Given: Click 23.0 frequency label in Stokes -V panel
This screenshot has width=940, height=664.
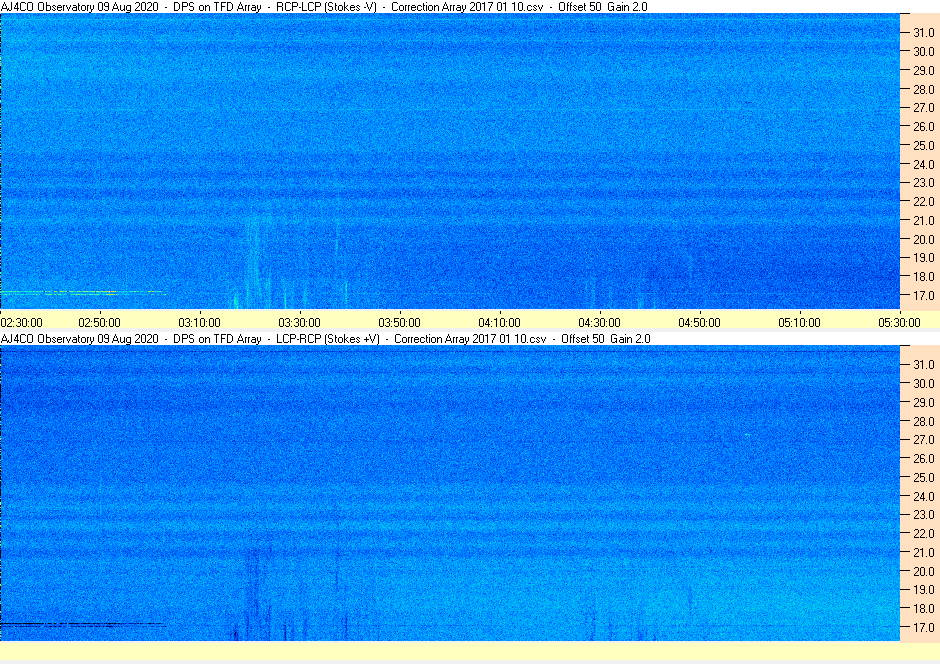Looking at the screenshot, I should pyautogui.click(x=923, y=183).
